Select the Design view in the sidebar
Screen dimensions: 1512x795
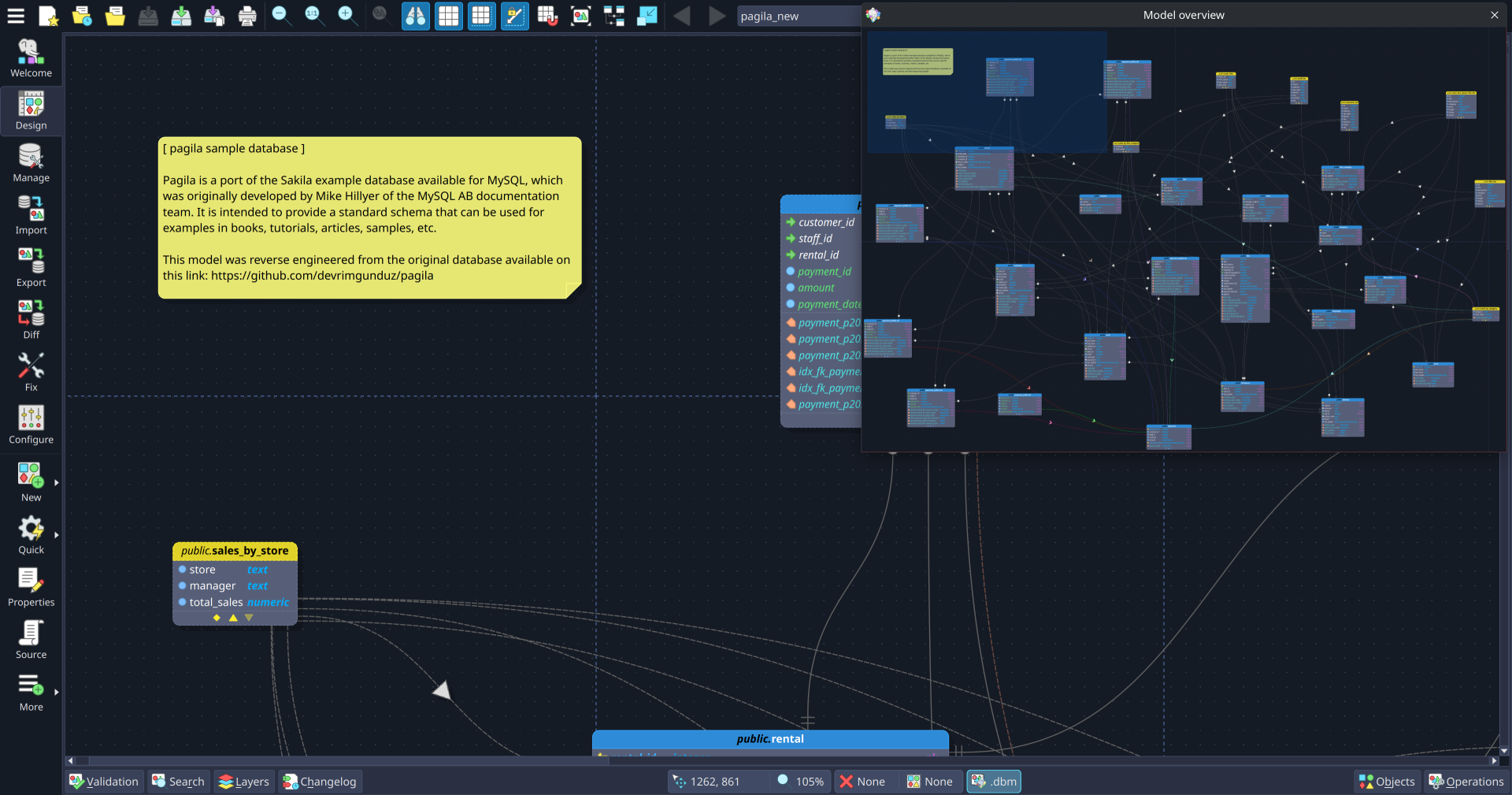point(31,110)
